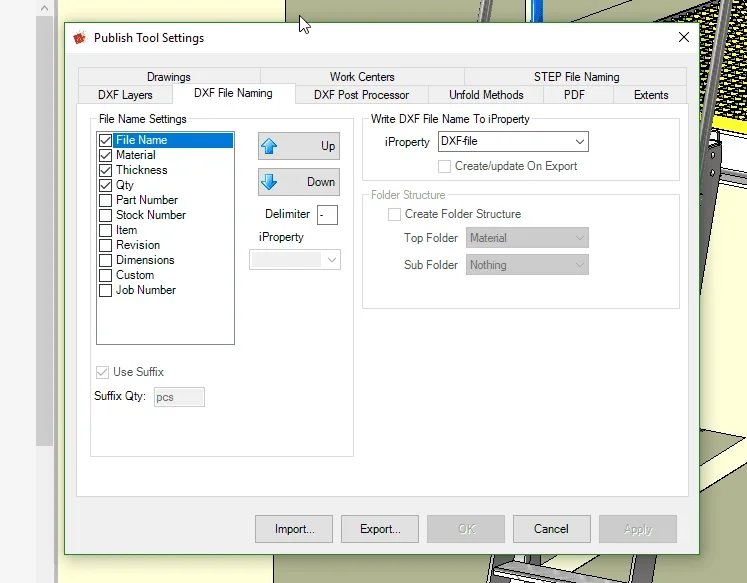Viewport: 747px width, 583px height.
Task: Switch to the Work Centers tab
Action: [x=362, y=77]
